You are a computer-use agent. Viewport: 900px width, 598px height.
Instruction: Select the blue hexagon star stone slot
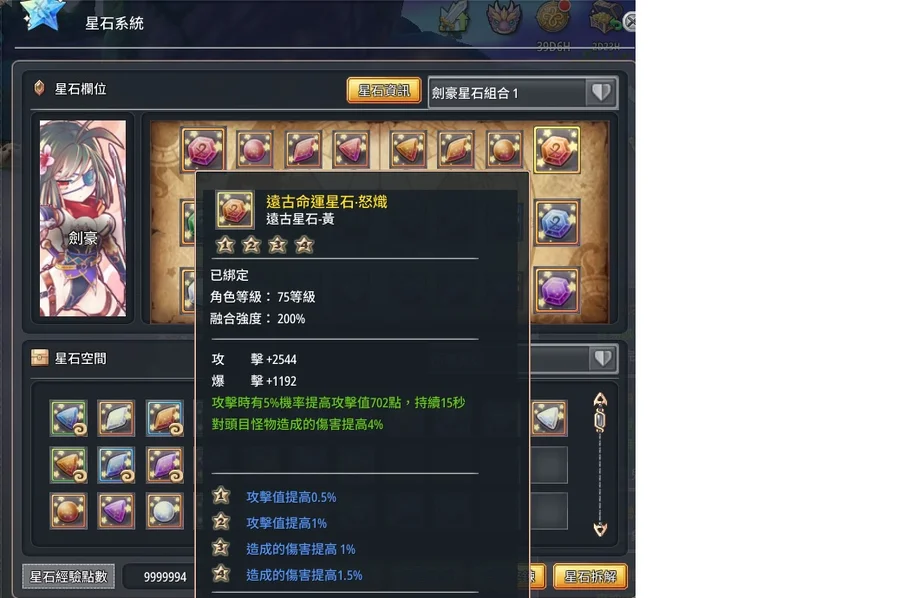pyautogui.click(x=556, y=223)
